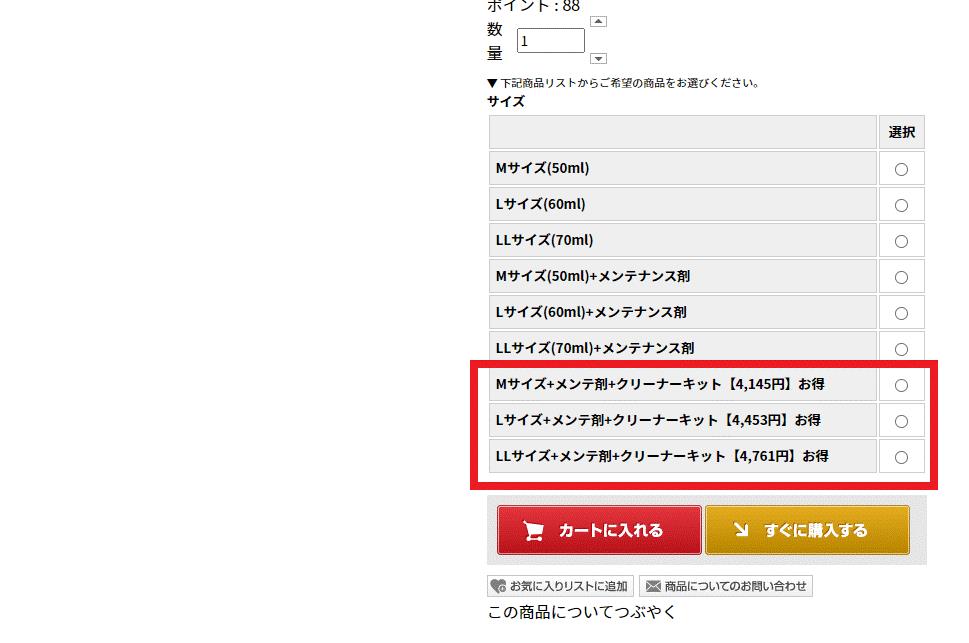Click the arrow icon on the yellow button
This screenshot has width=969, height=643.
[x=741, y=529]
